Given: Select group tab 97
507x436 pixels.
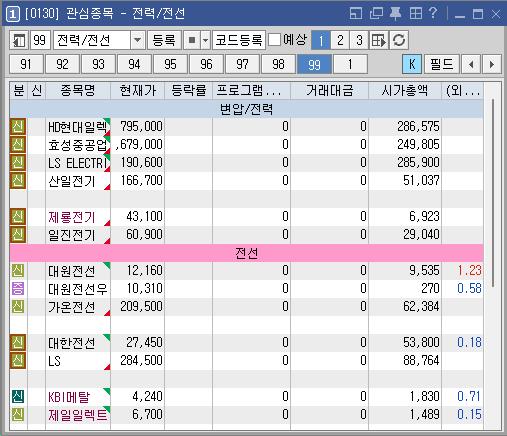Looking at the screenshot, I should point(242,64).
